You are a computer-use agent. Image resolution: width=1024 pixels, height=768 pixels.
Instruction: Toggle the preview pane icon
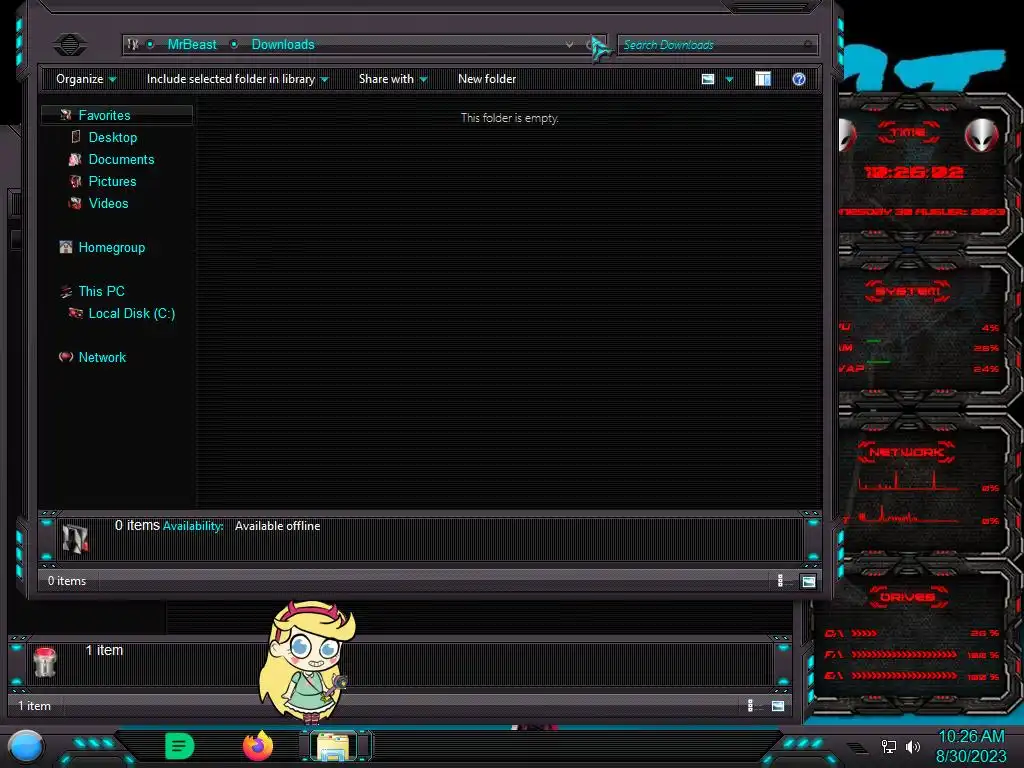point(763,79)
